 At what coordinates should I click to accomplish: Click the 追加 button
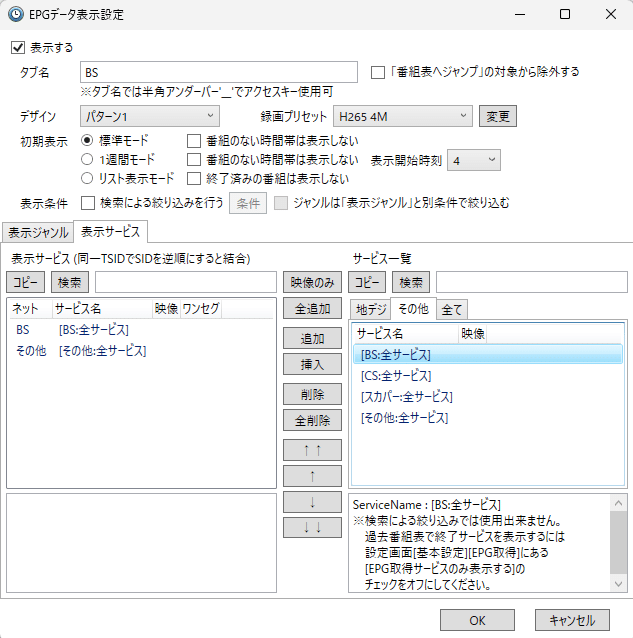click(x=312, y=338)
